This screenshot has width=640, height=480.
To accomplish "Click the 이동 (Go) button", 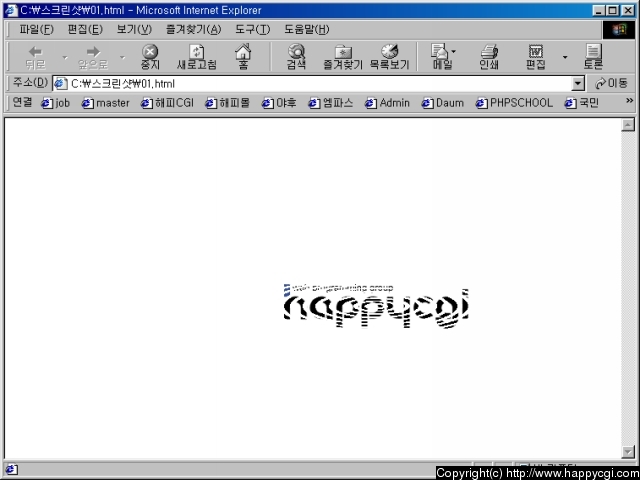I will click(x=611, y=84).
